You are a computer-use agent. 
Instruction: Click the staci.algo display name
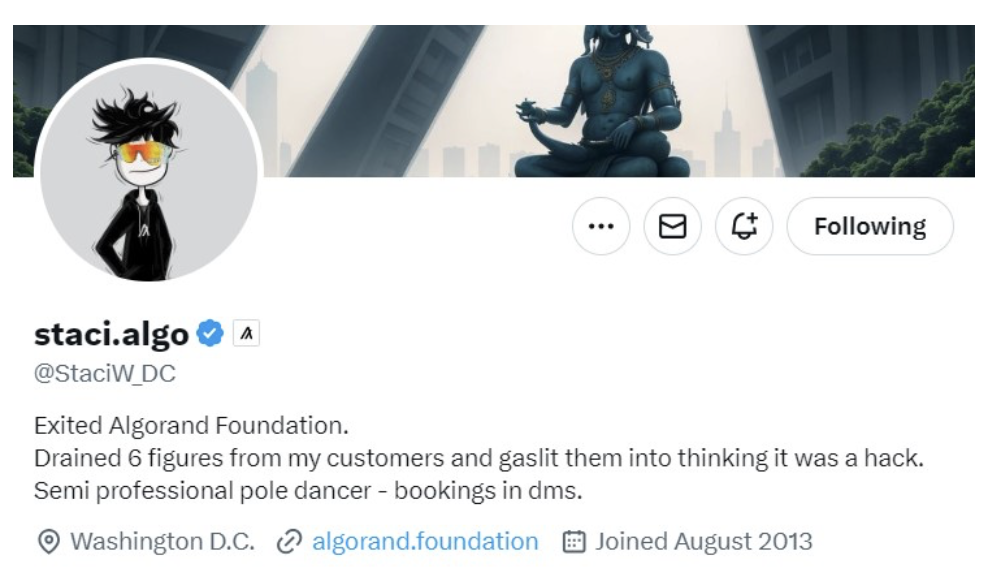coord(111,334)
